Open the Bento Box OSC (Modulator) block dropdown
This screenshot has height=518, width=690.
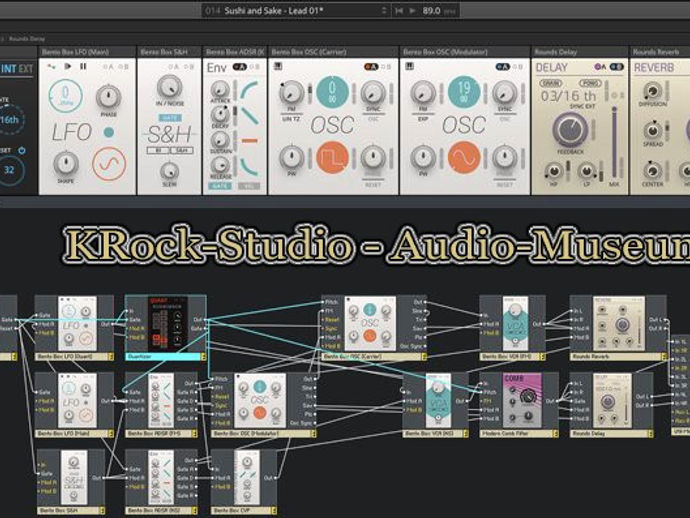tap(313, 434)
